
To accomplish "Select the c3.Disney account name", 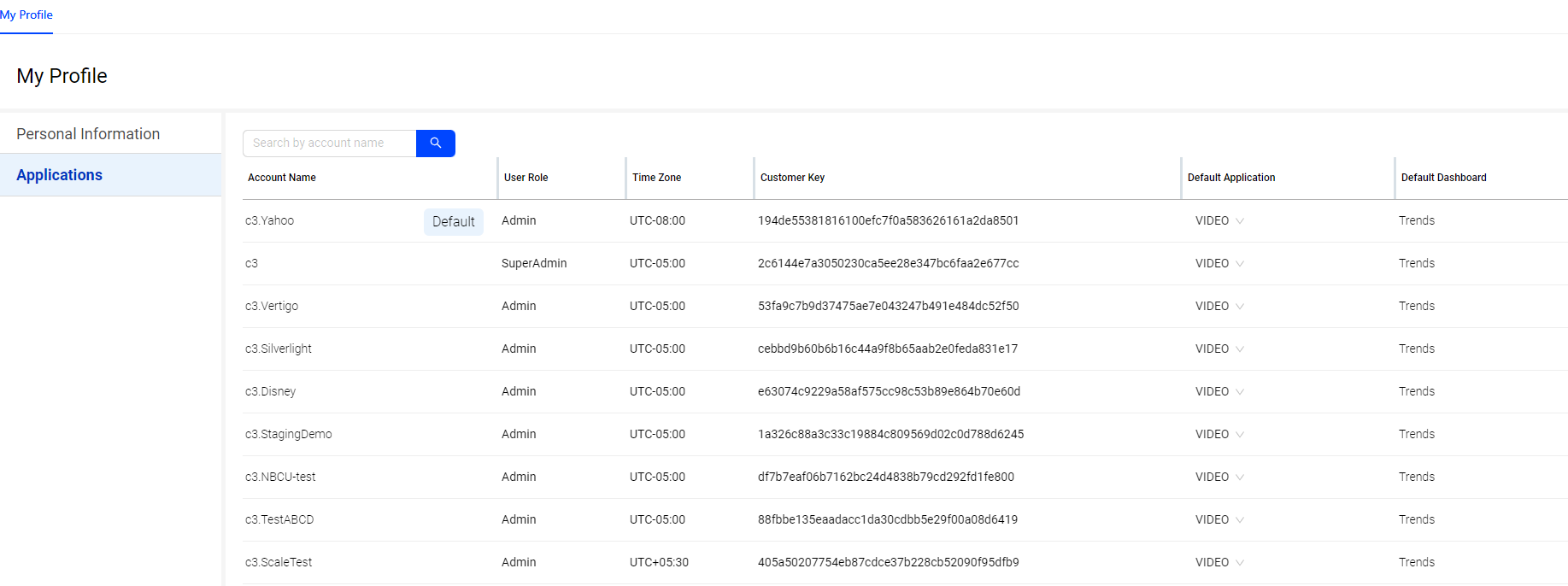I will [270, 391].
